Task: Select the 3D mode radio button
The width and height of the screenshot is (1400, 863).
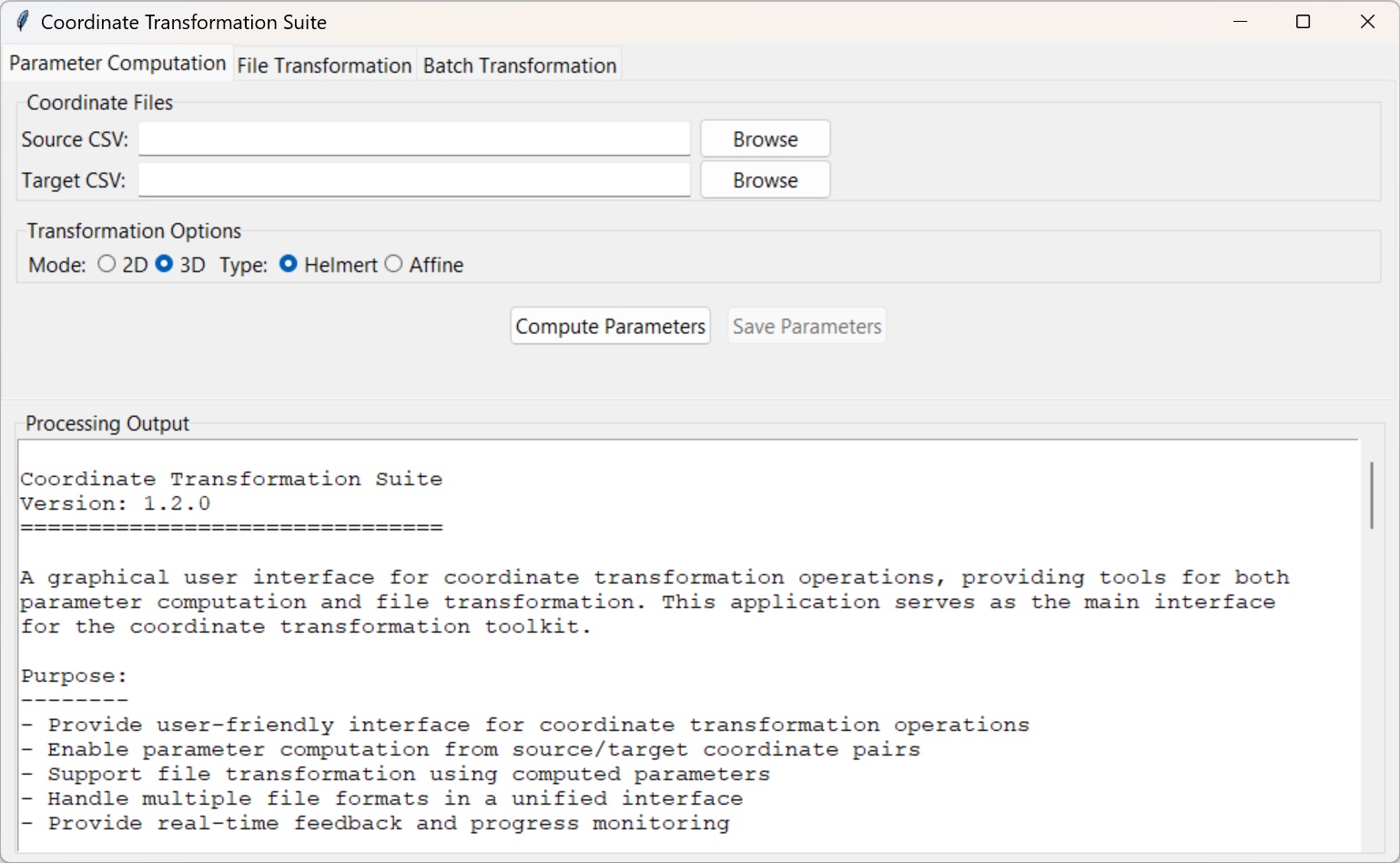Action: [165, 263]
